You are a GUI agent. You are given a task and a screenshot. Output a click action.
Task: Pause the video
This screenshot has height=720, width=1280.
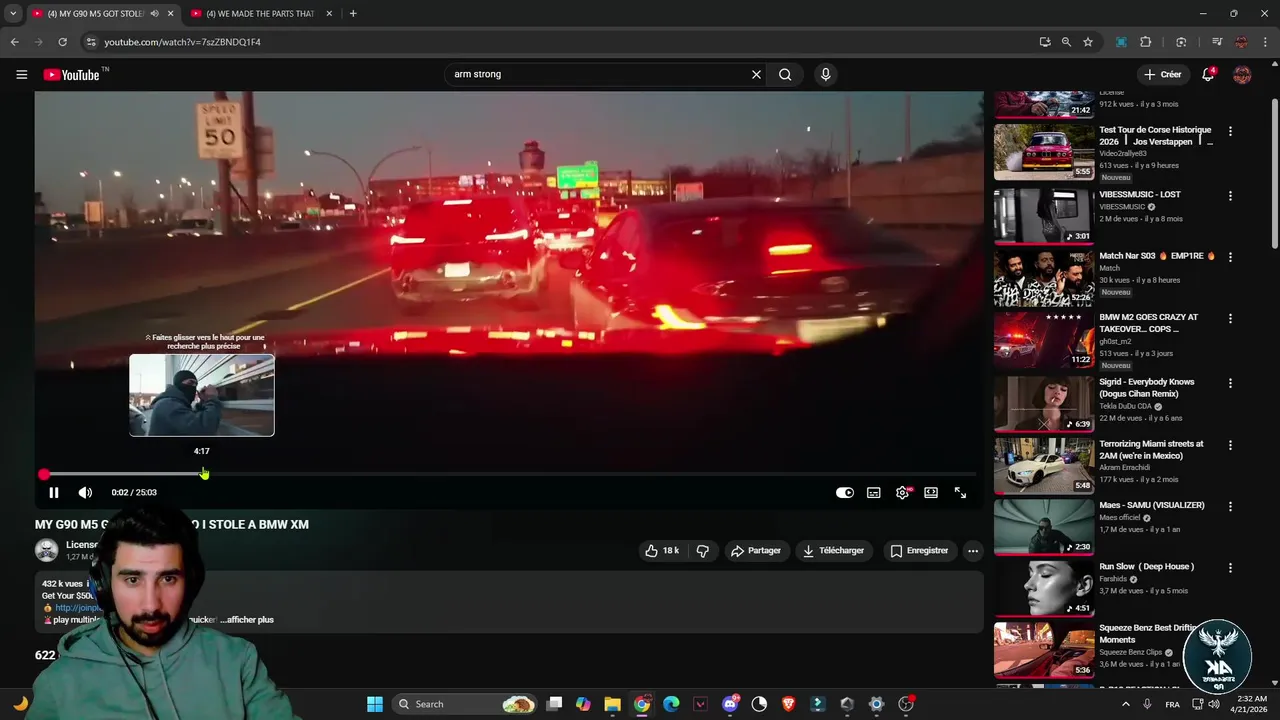point(54,492)
